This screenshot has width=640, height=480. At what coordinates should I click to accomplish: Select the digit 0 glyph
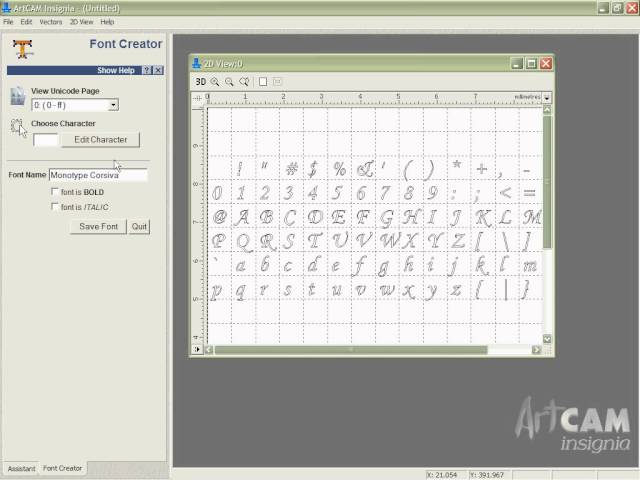217,193
